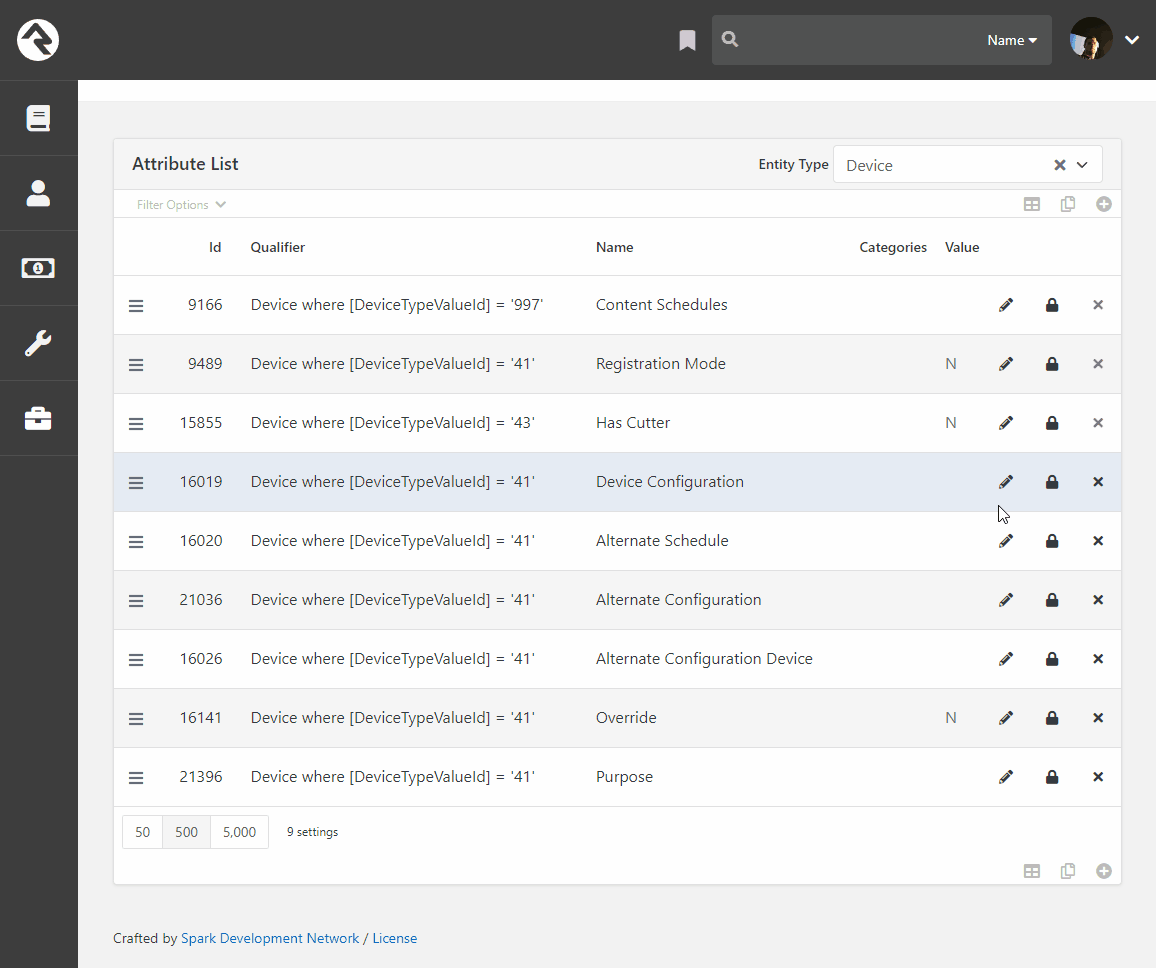Select the Alternate Configuration Device name
1156x968 pixels.
[704, 658]
